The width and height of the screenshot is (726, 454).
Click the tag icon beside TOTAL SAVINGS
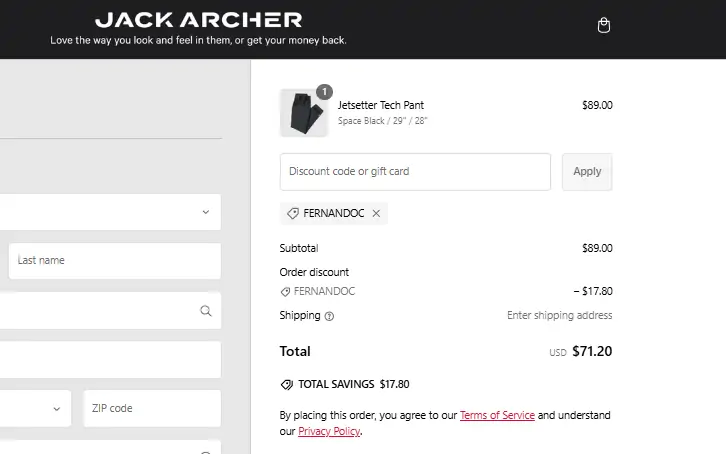[287, 384]
